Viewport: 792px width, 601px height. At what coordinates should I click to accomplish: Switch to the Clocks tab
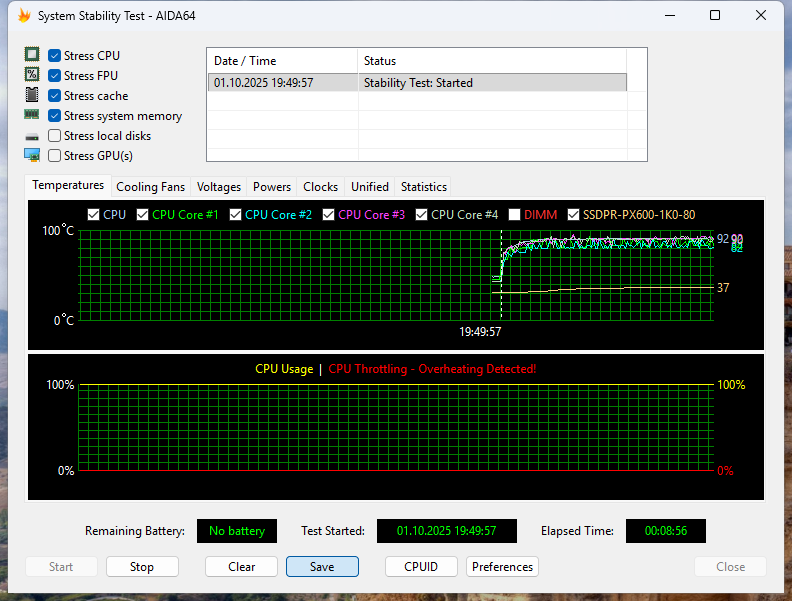tap(320, 187)
